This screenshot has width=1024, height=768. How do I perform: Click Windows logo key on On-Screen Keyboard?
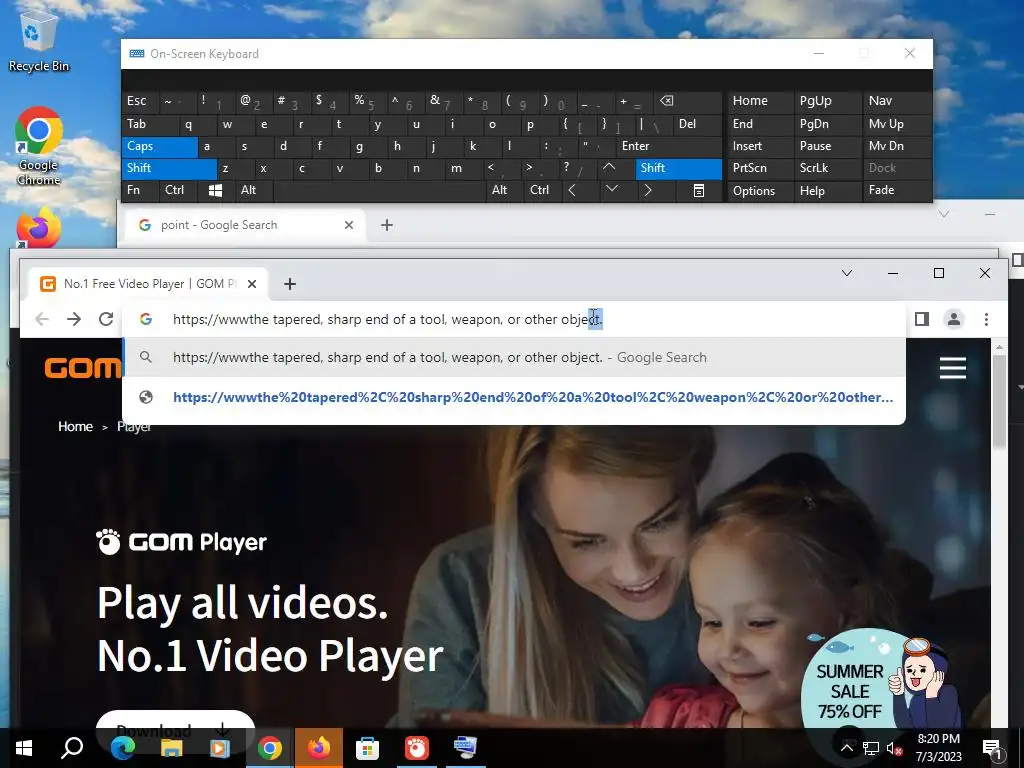[x=215, y=191]
